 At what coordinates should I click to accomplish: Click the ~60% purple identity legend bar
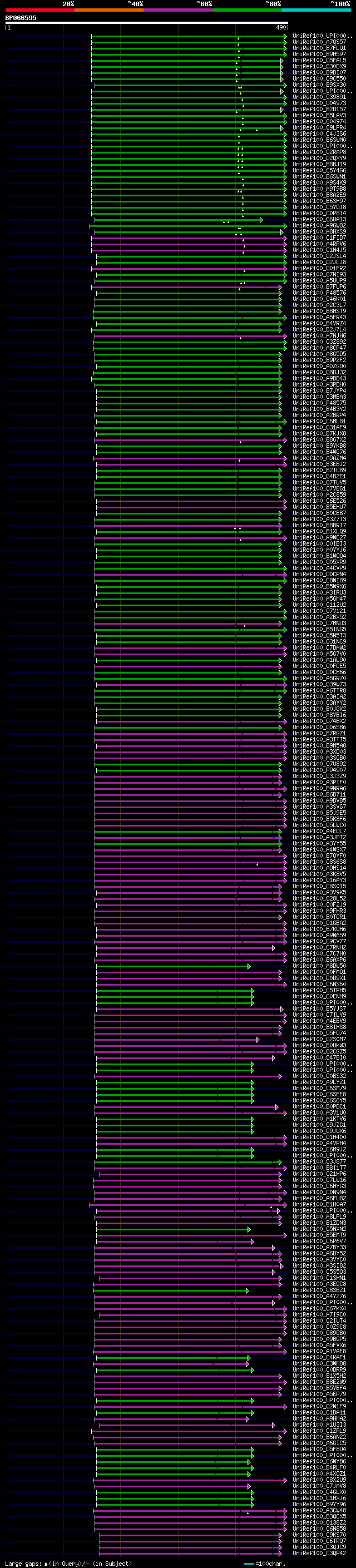click(179, 10)
